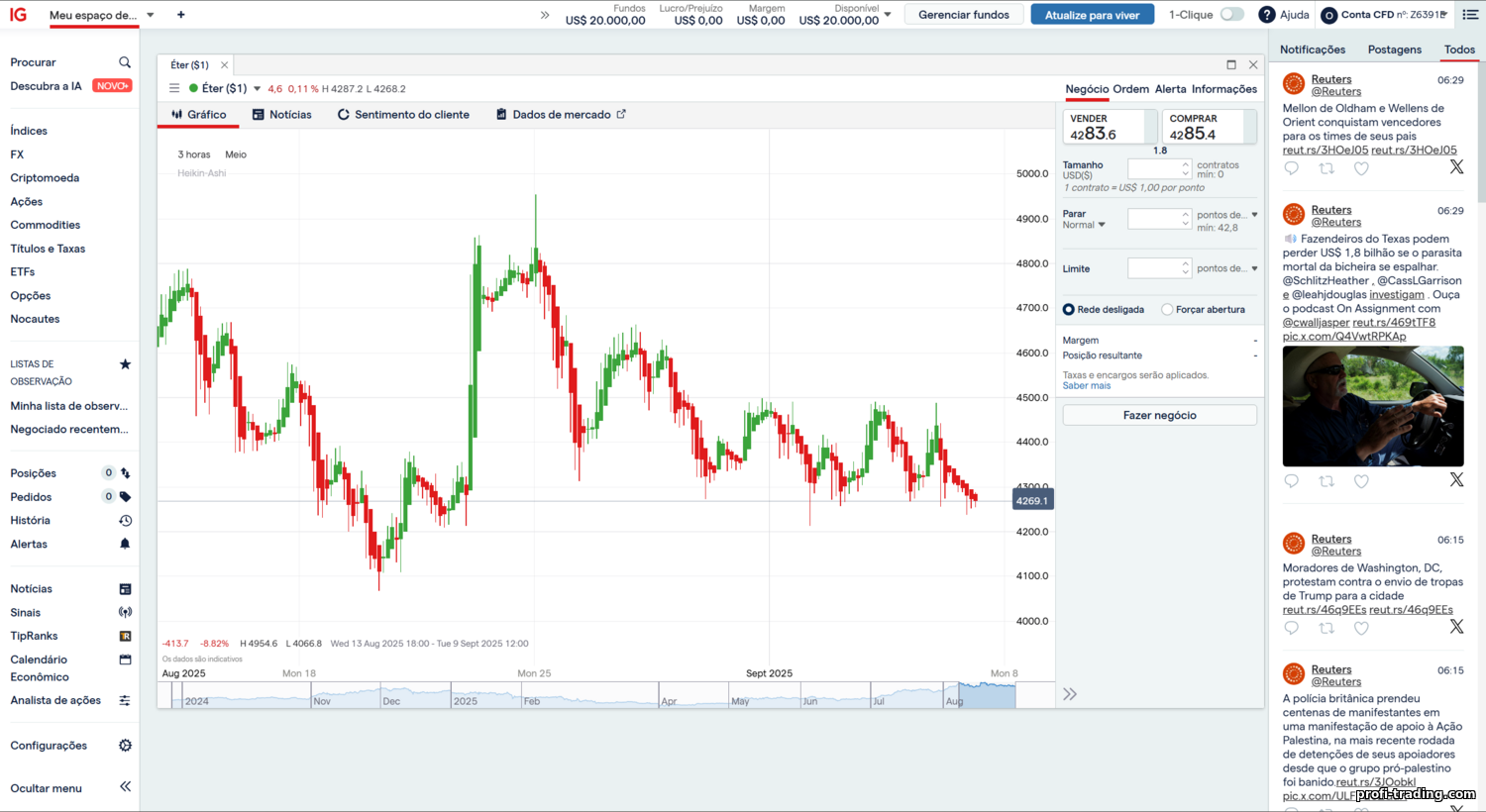Open the Saber mais link
Image resolution: width=1486 pixels, height=812 pixels.
click(x=1086, y=385)
